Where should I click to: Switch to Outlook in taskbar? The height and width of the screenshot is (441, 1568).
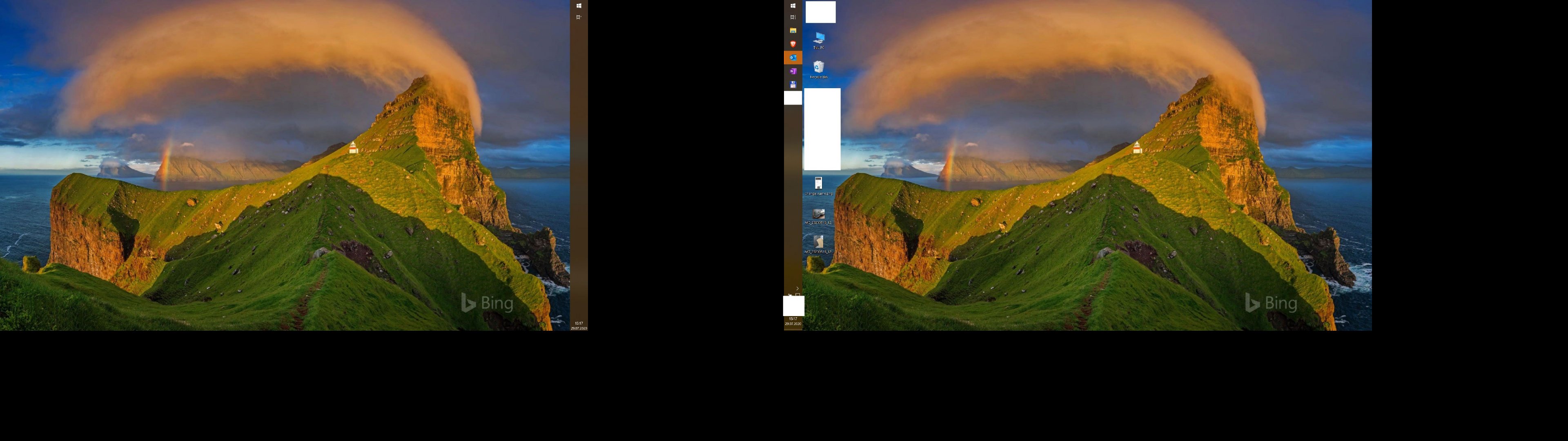pos(793,57)
